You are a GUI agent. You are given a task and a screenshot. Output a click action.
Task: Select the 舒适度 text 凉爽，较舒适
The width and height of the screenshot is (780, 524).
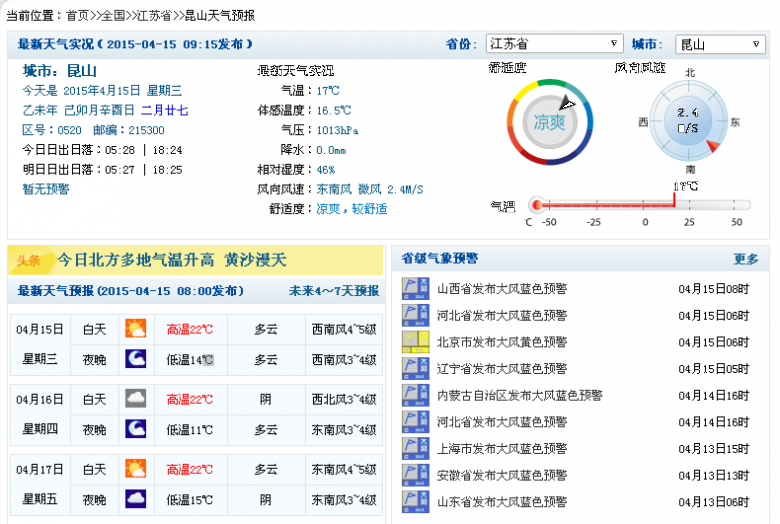[352, 209]
